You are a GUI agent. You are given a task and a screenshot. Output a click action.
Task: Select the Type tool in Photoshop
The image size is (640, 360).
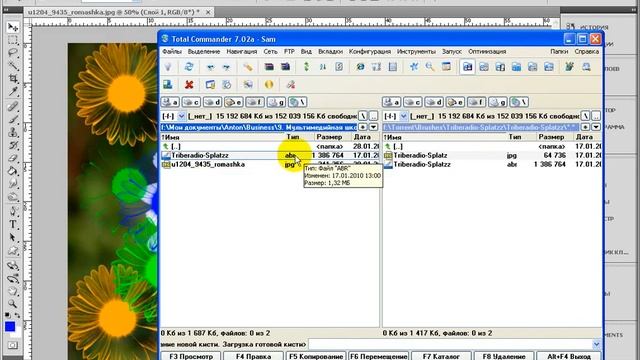(x=13, y=224)
